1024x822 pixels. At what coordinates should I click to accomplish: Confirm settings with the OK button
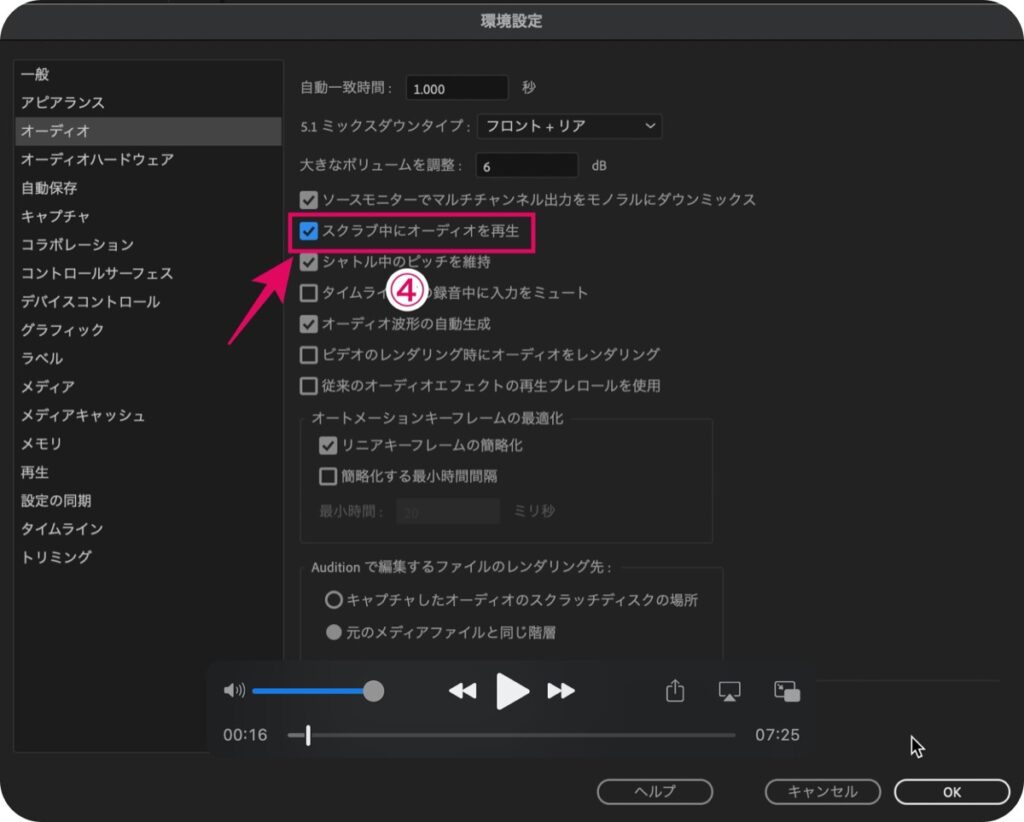(952, 791)
